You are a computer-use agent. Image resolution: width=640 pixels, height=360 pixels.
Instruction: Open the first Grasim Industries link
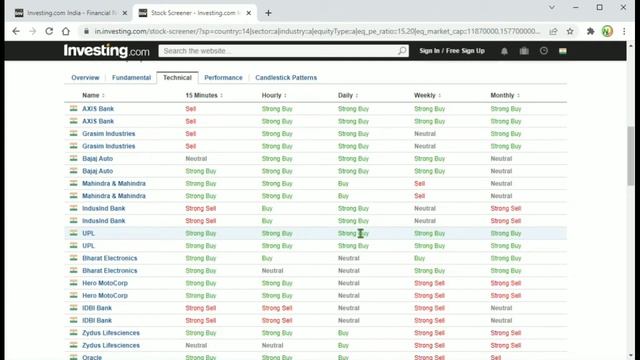pyautogui.click(x=109, y=134)
